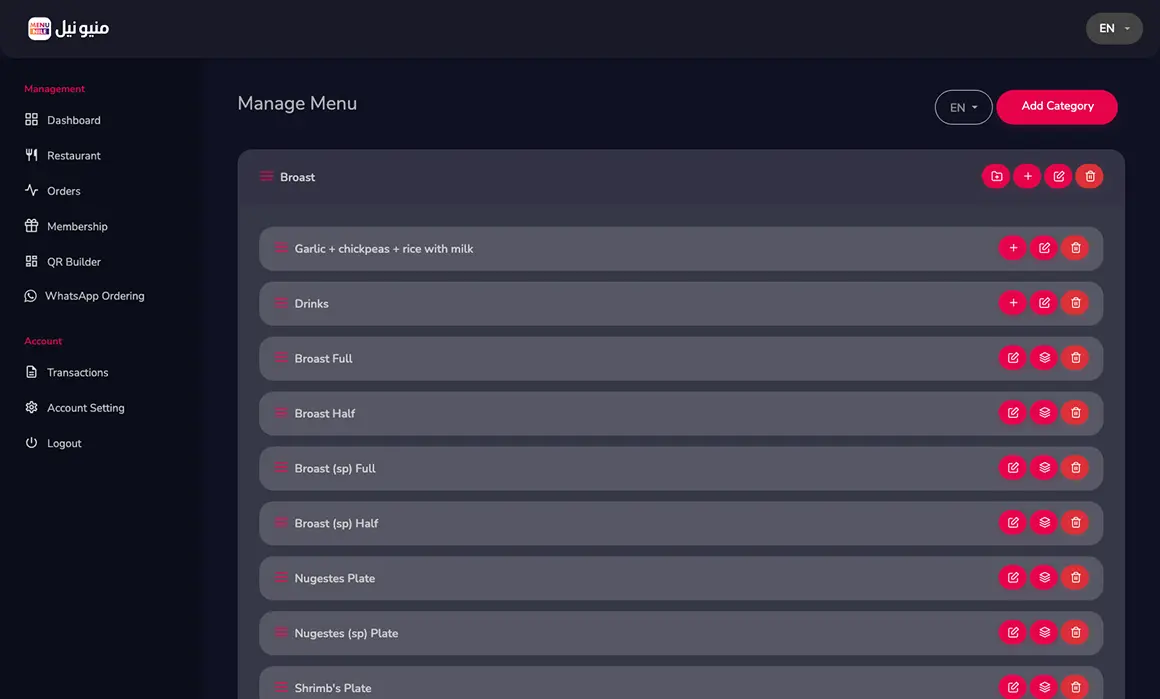Image resolution: width=1160 pixels, height=699 pixels.
Task: Click the plus icon on Broast category
Action: (1027, 177)
